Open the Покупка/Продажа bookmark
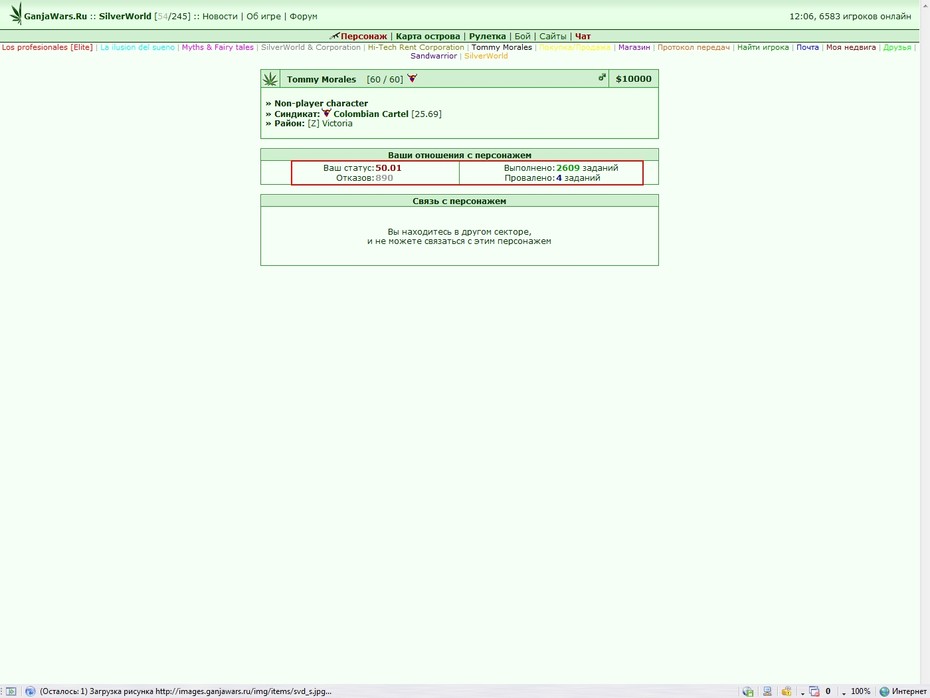The height and width of the screenshot is (698, 930). point(575,47)
